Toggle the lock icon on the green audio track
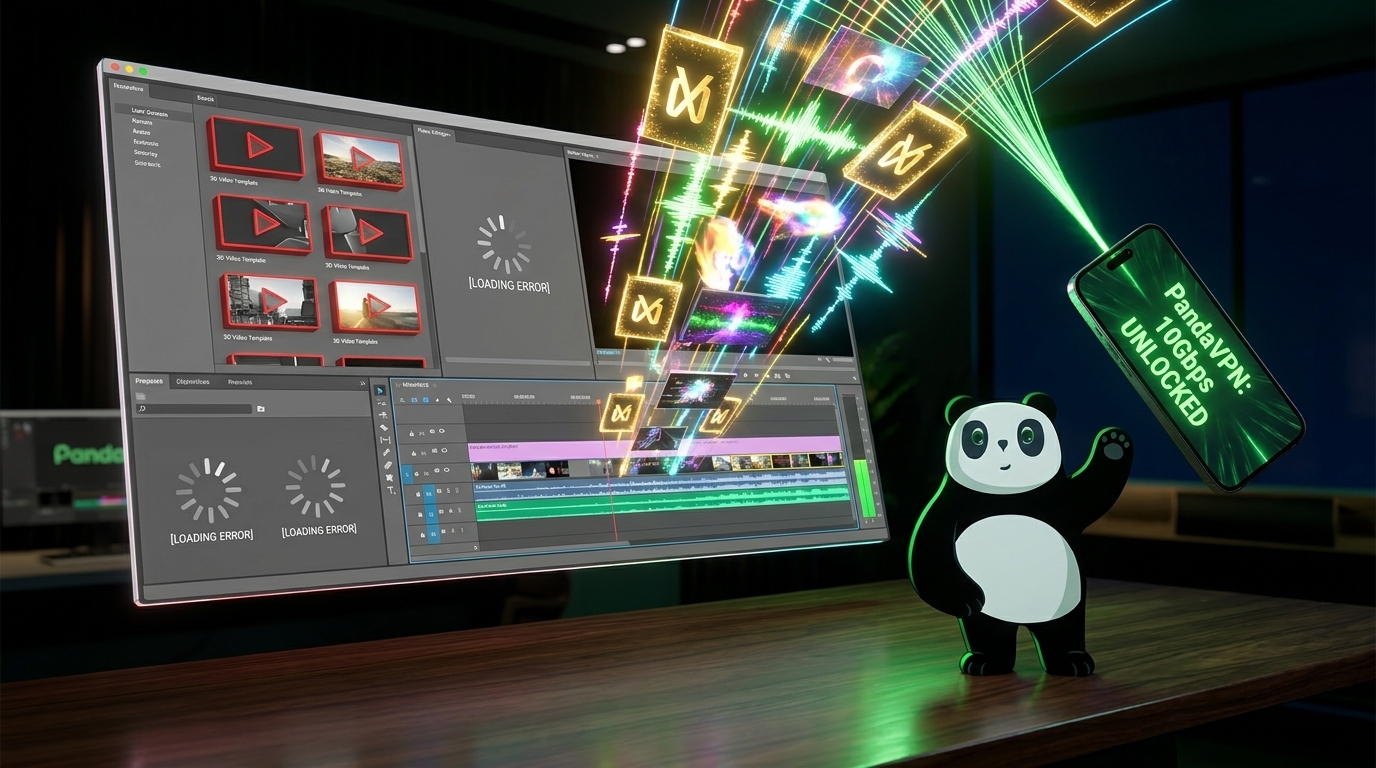The height and width of the screenshot is (768, 1376). click(x=420, y=514)
